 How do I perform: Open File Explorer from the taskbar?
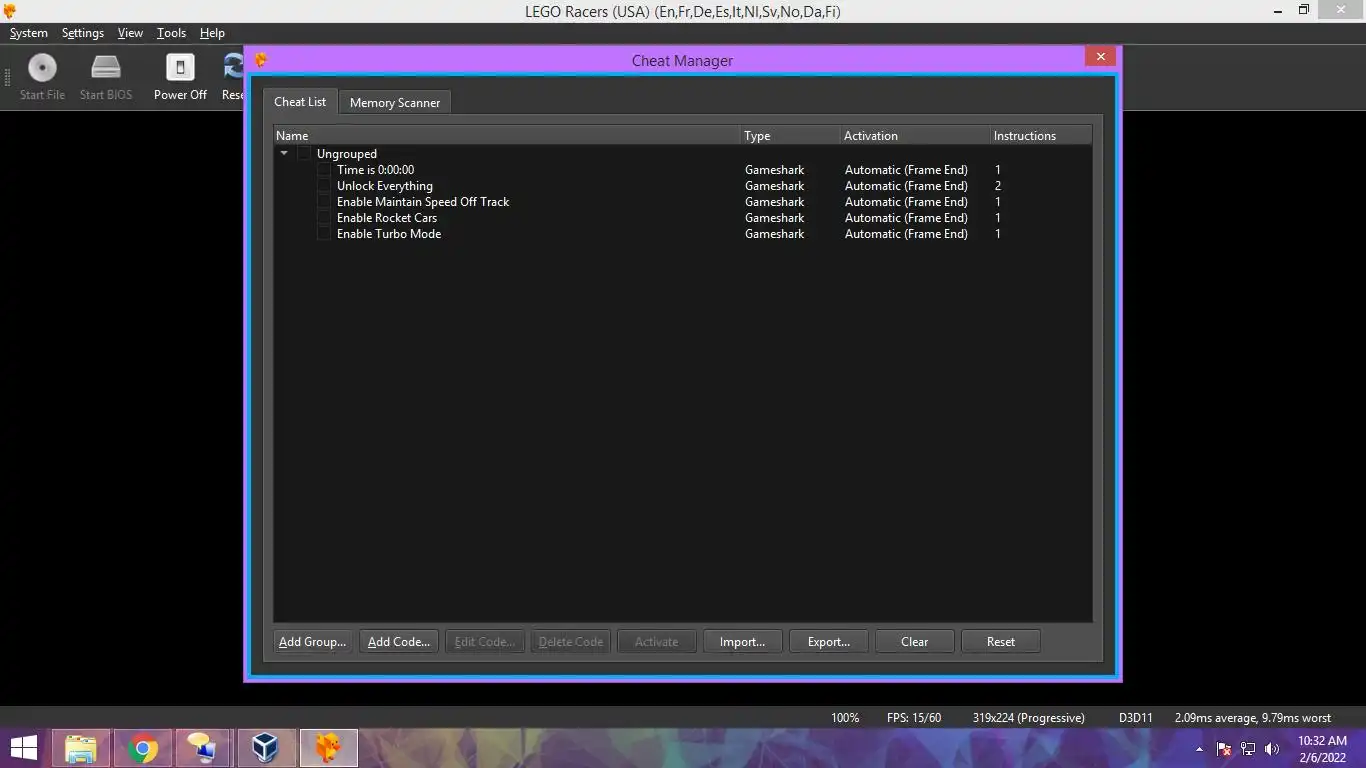tap(81, 747)
